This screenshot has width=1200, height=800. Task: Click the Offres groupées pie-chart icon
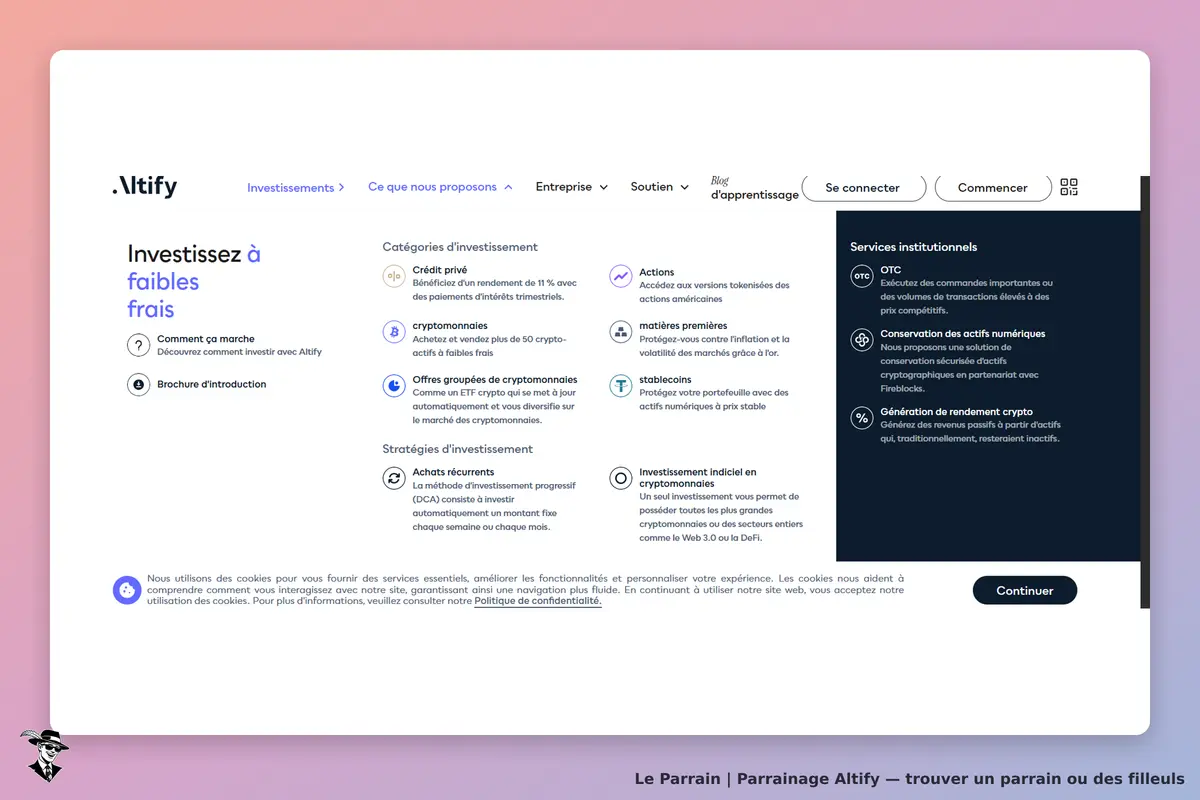coord(394,386)
